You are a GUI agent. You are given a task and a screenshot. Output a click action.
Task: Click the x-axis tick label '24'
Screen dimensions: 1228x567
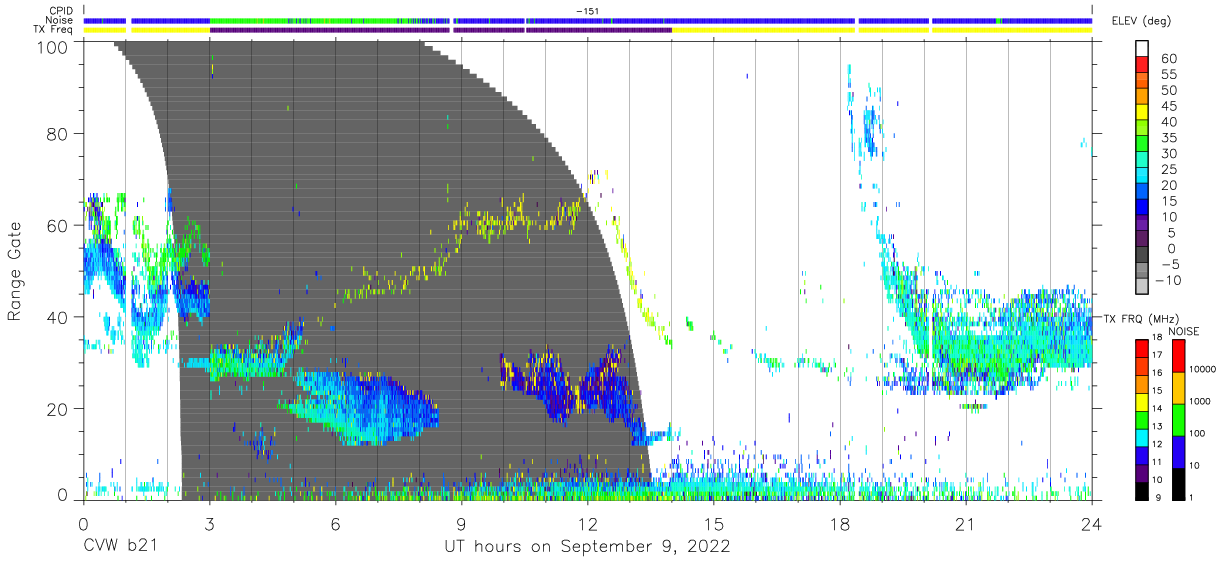(x=1092, y=523)
